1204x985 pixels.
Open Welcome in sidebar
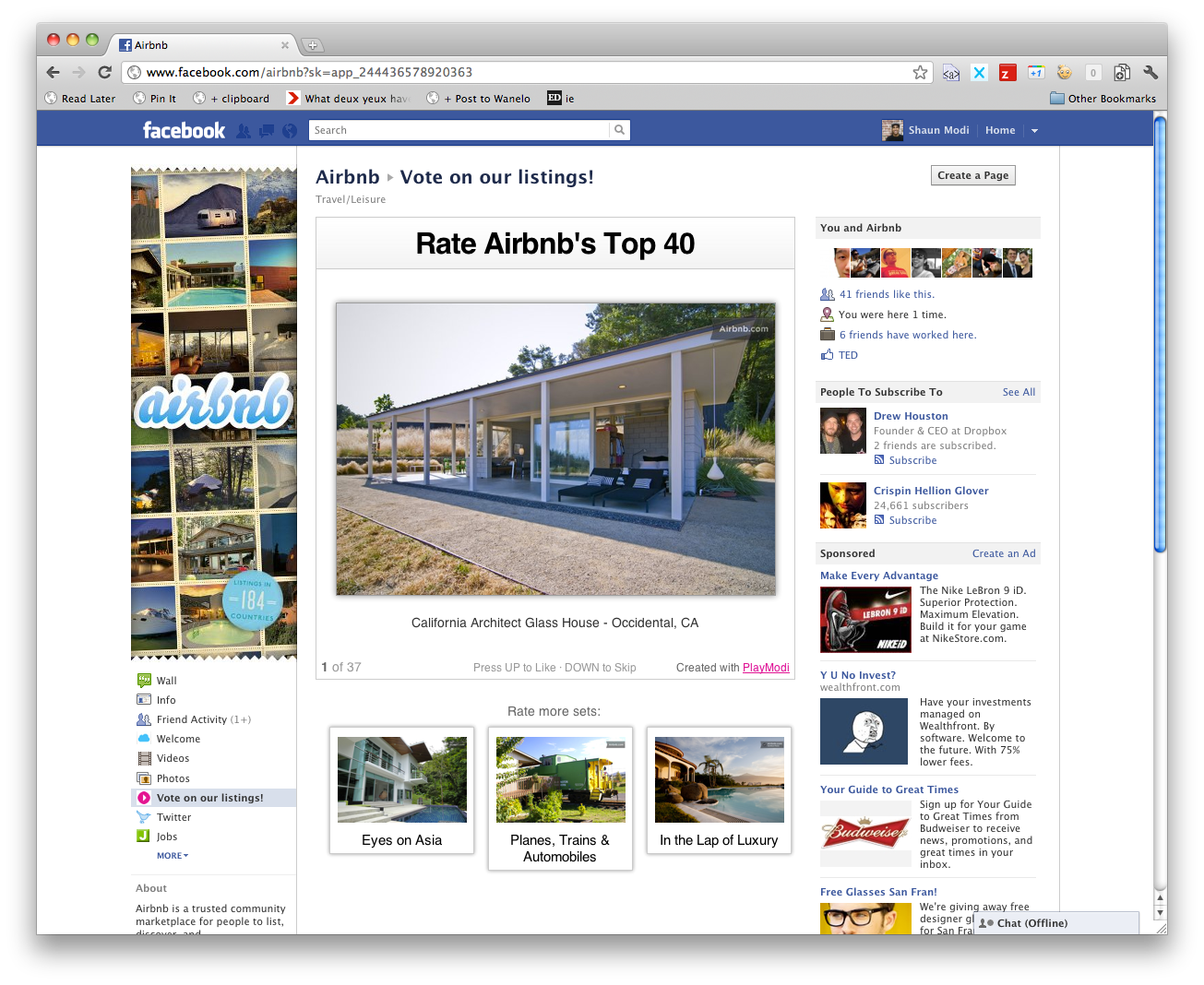coord(178,739)
